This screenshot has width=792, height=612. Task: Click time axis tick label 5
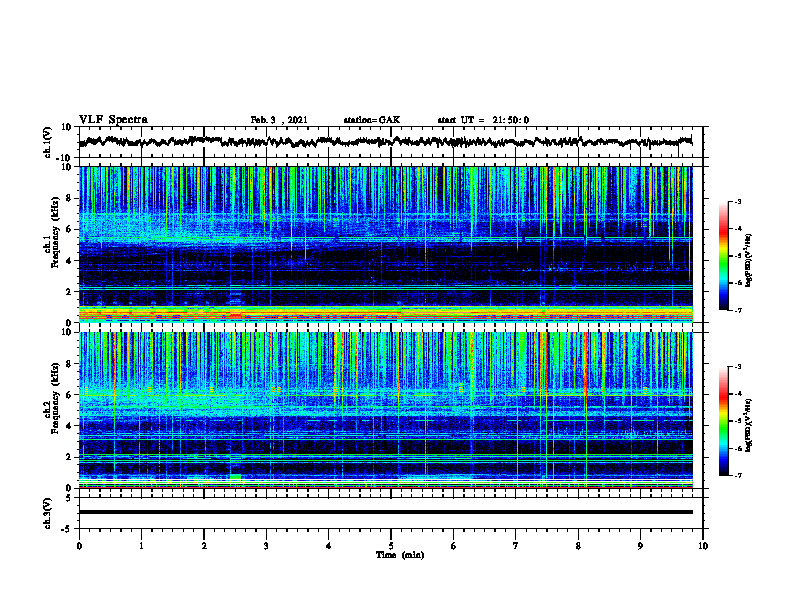tap(391, 546)
